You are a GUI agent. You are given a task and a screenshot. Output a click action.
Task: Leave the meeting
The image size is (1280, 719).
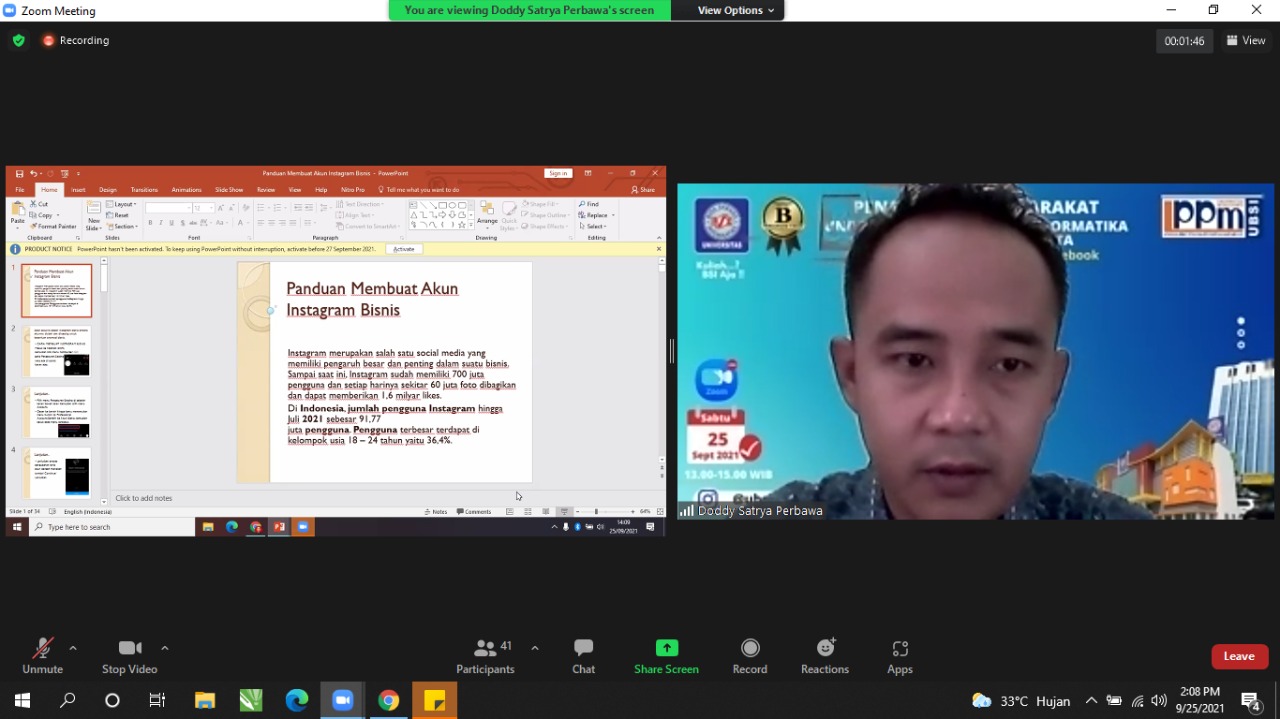point(1239,656)
